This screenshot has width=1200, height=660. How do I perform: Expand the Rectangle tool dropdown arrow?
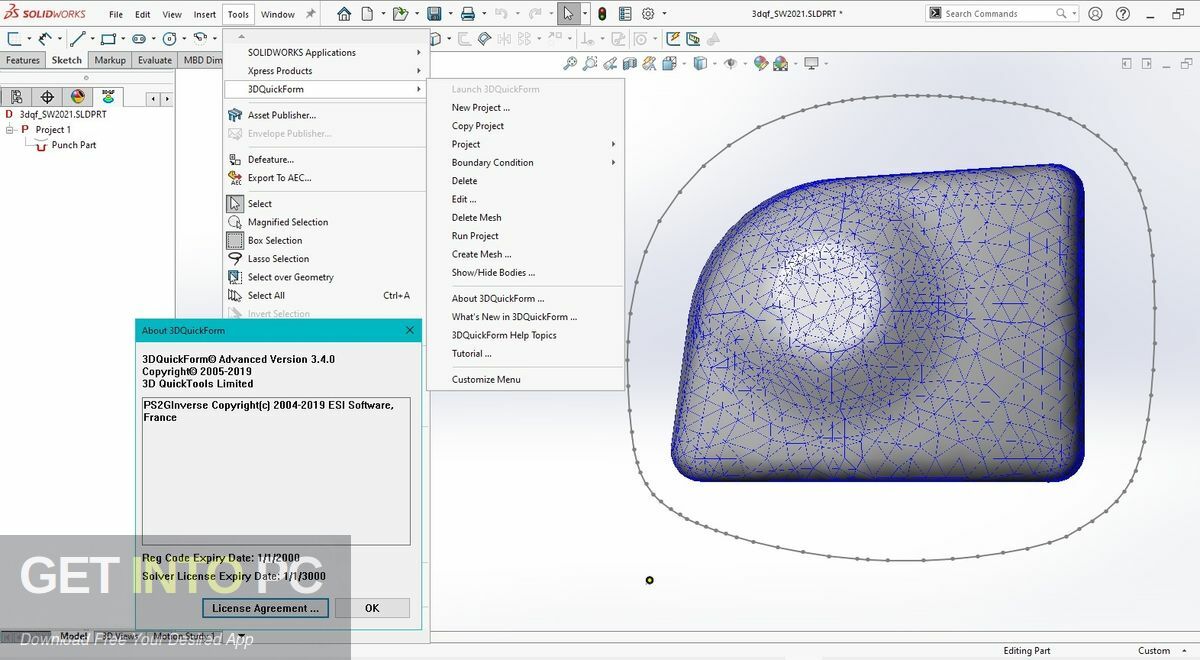122,38
